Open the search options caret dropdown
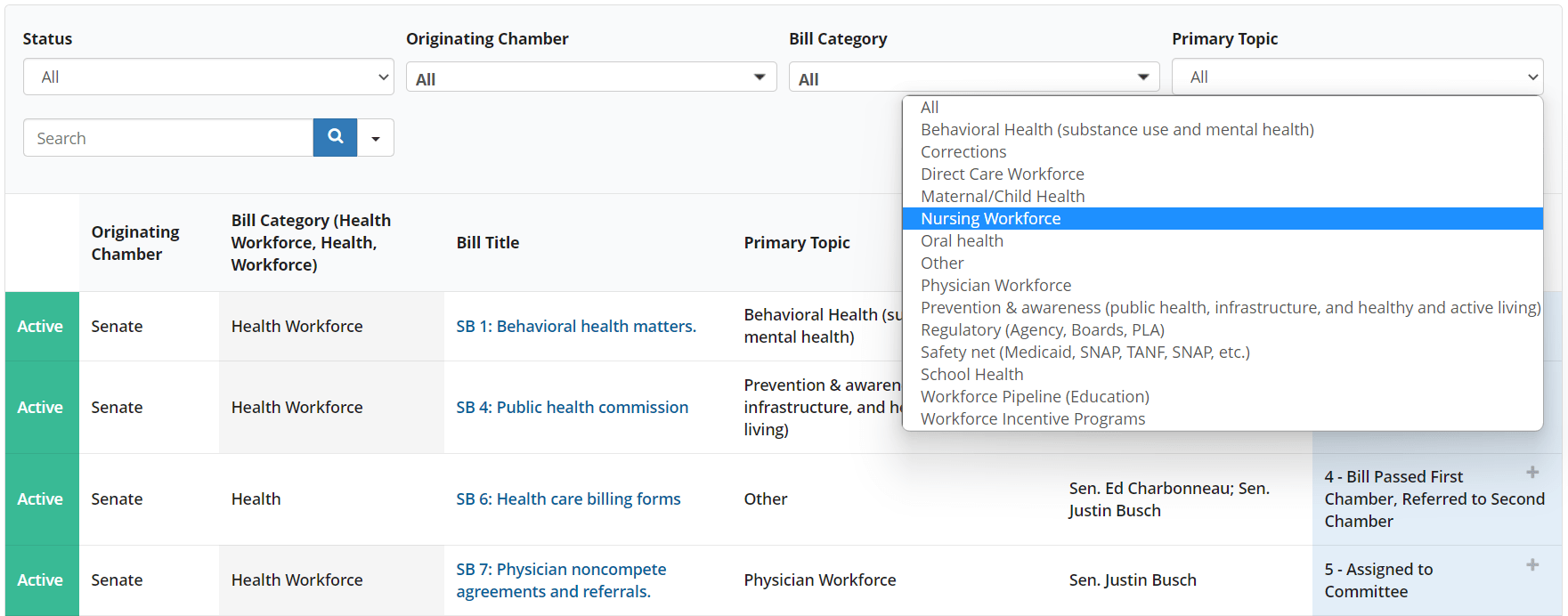1568x616 pixels. coord(376,138)
